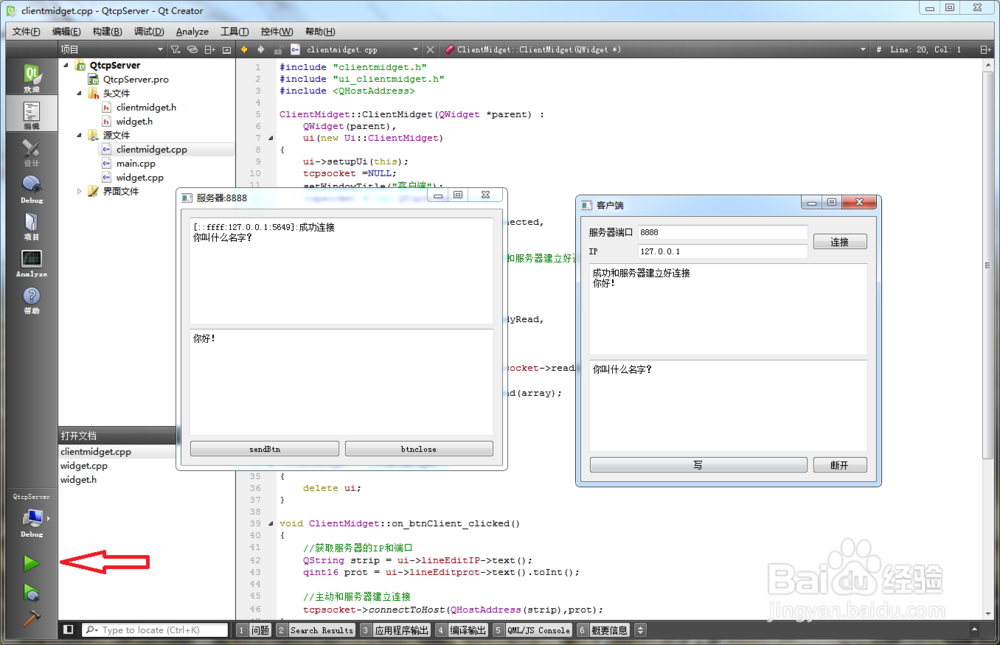Click the 服务器端口 field in client window

723,232
